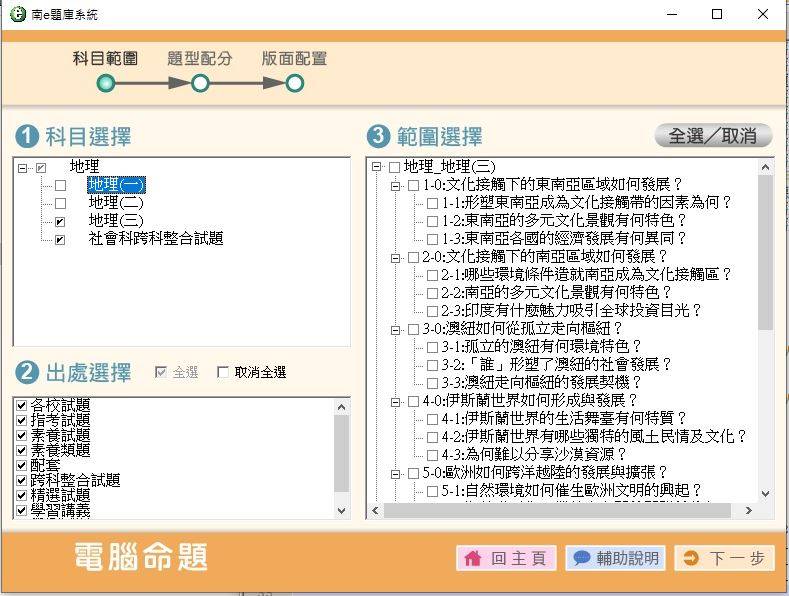
Task: Collapse the 地理 subject tree node
Action: click(x=22, y=168)
